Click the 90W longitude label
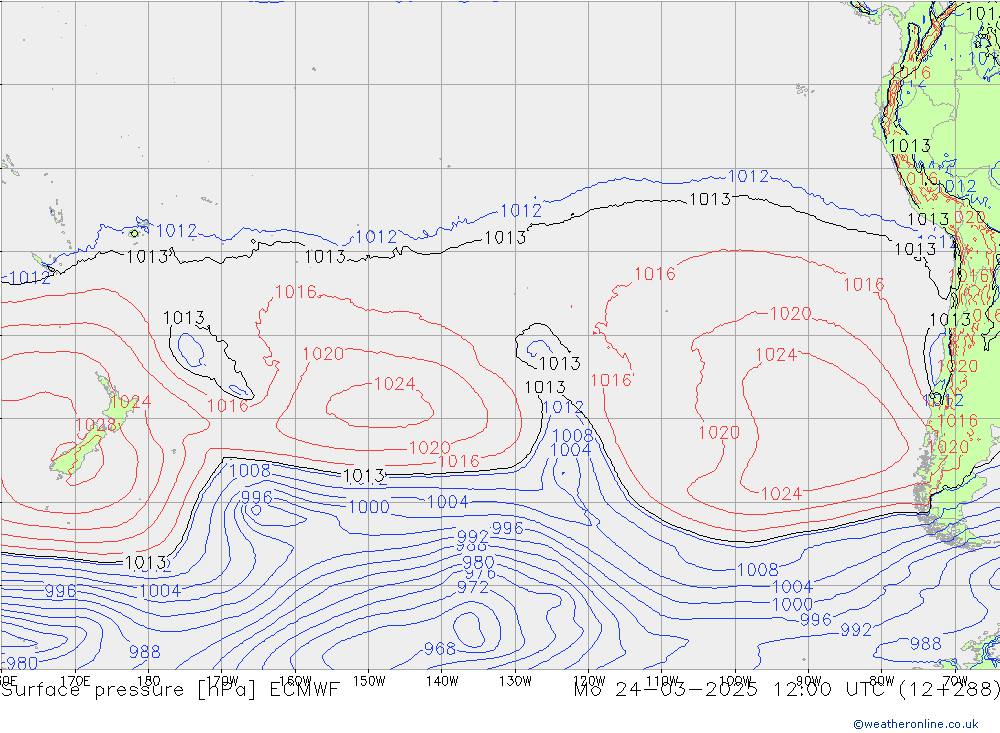Viewport: 1000px width, 733px height. [809, 681]
